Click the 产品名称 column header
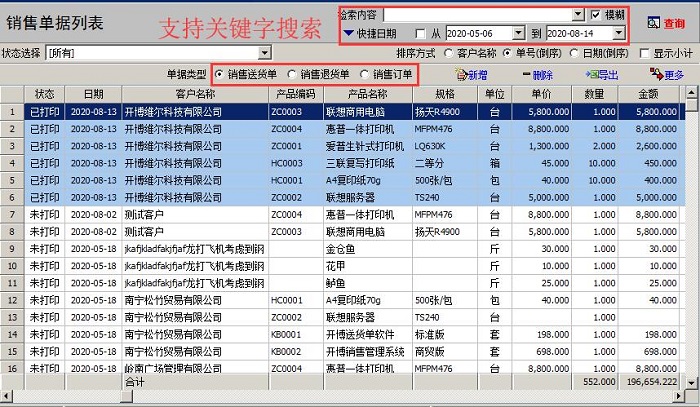The width and height of the screenshot is (700, 407). pyautogui.click(x=368, y=94)
